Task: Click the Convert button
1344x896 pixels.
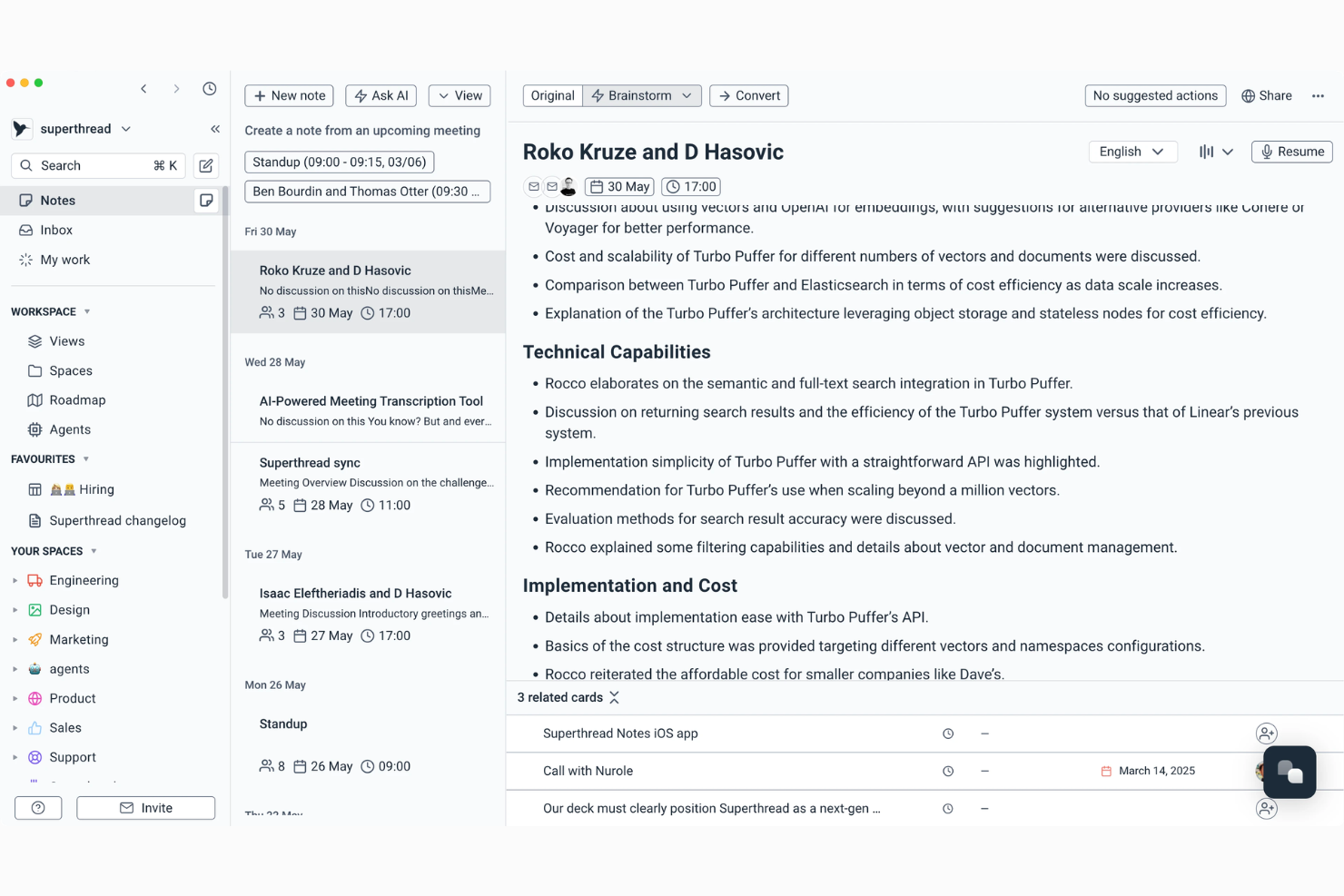Action: (748, 95)
